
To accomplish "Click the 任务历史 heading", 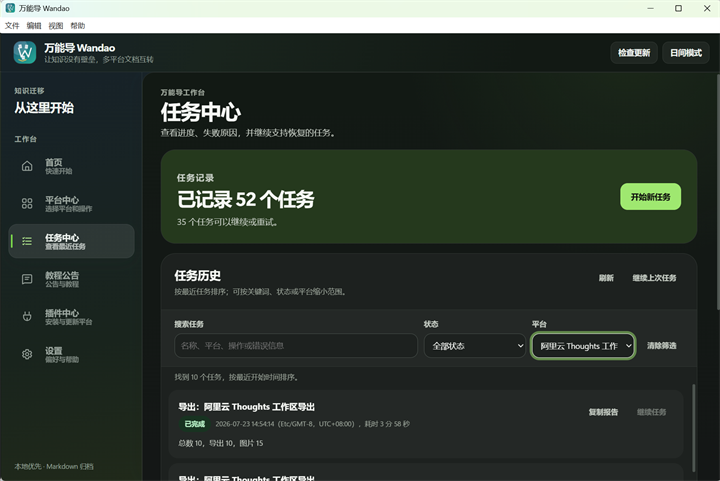I will pyautogui.click(x=197, y=275).
